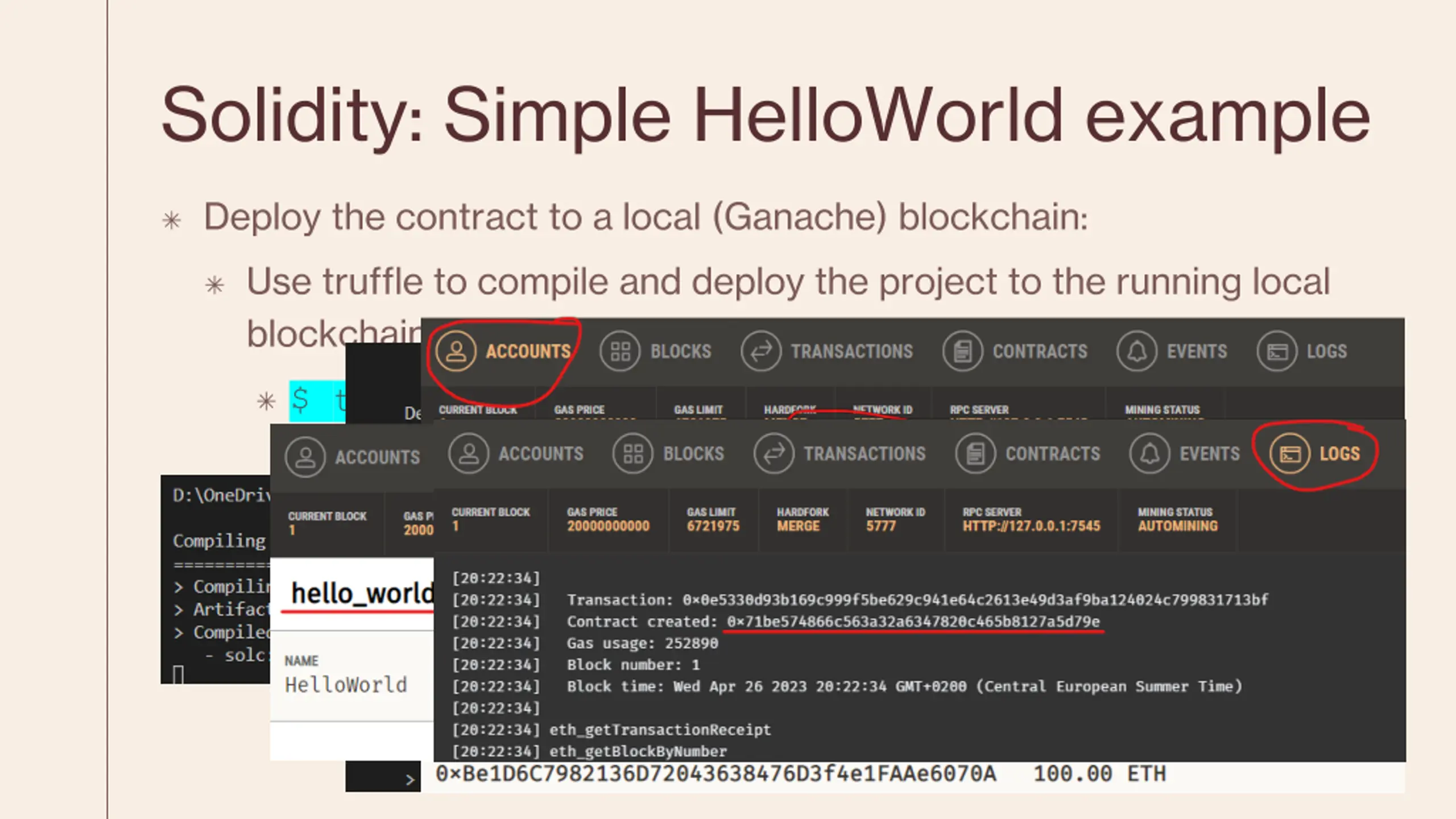The image size is (1456, 819).
Task: Click GAS PRICE label in top Ganache window
Action: tap(579, 409)
